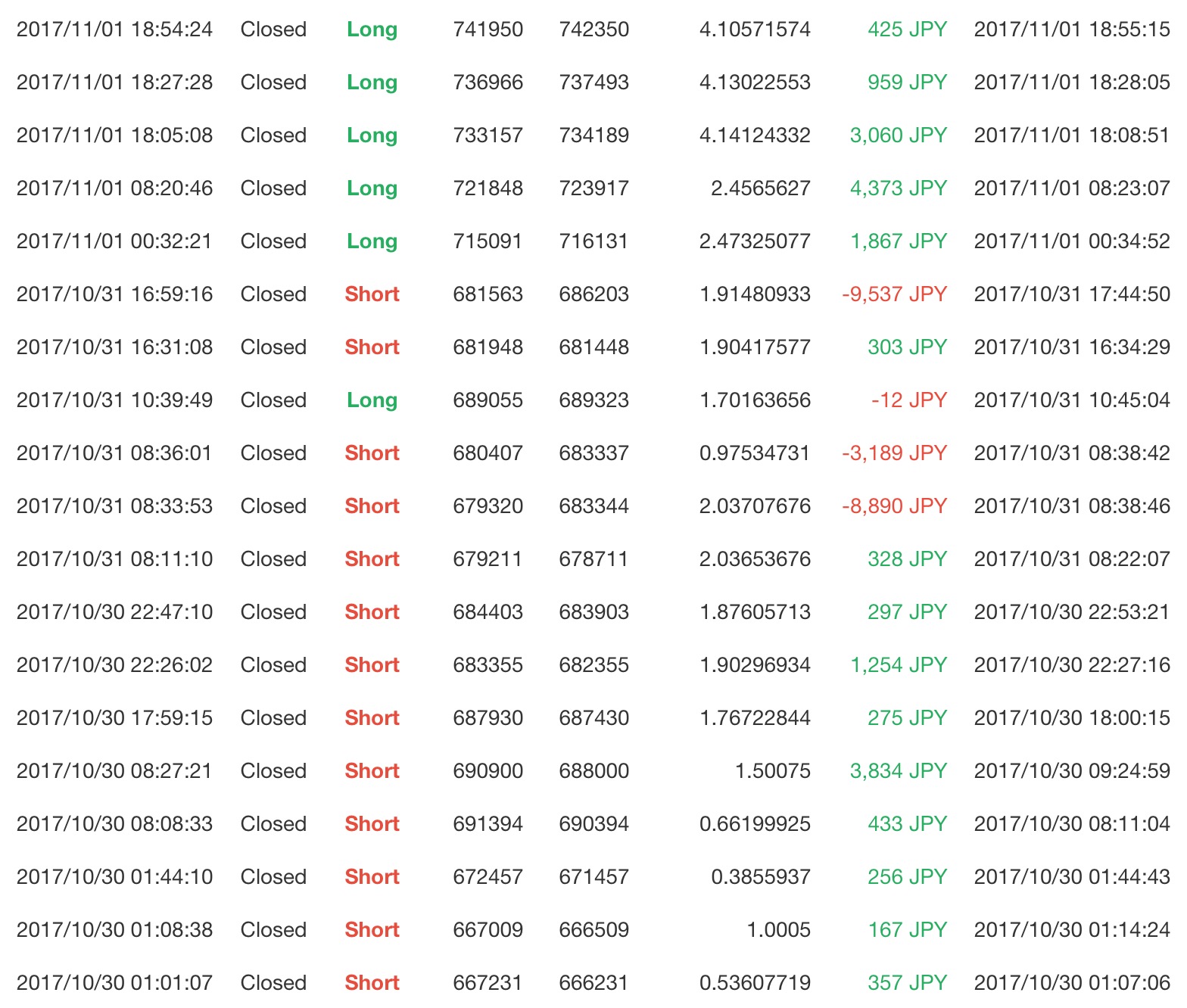Click exit price 716131
Screen dimensions: 1187x1008
pos(593,241)
